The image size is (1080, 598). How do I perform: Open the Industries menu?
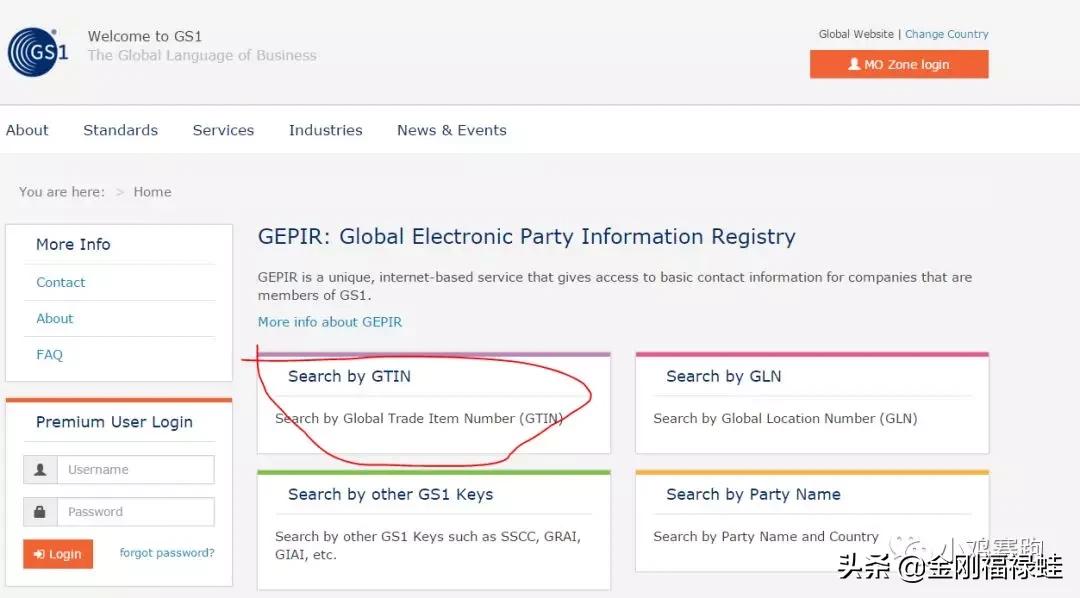[x=325, y=130]
